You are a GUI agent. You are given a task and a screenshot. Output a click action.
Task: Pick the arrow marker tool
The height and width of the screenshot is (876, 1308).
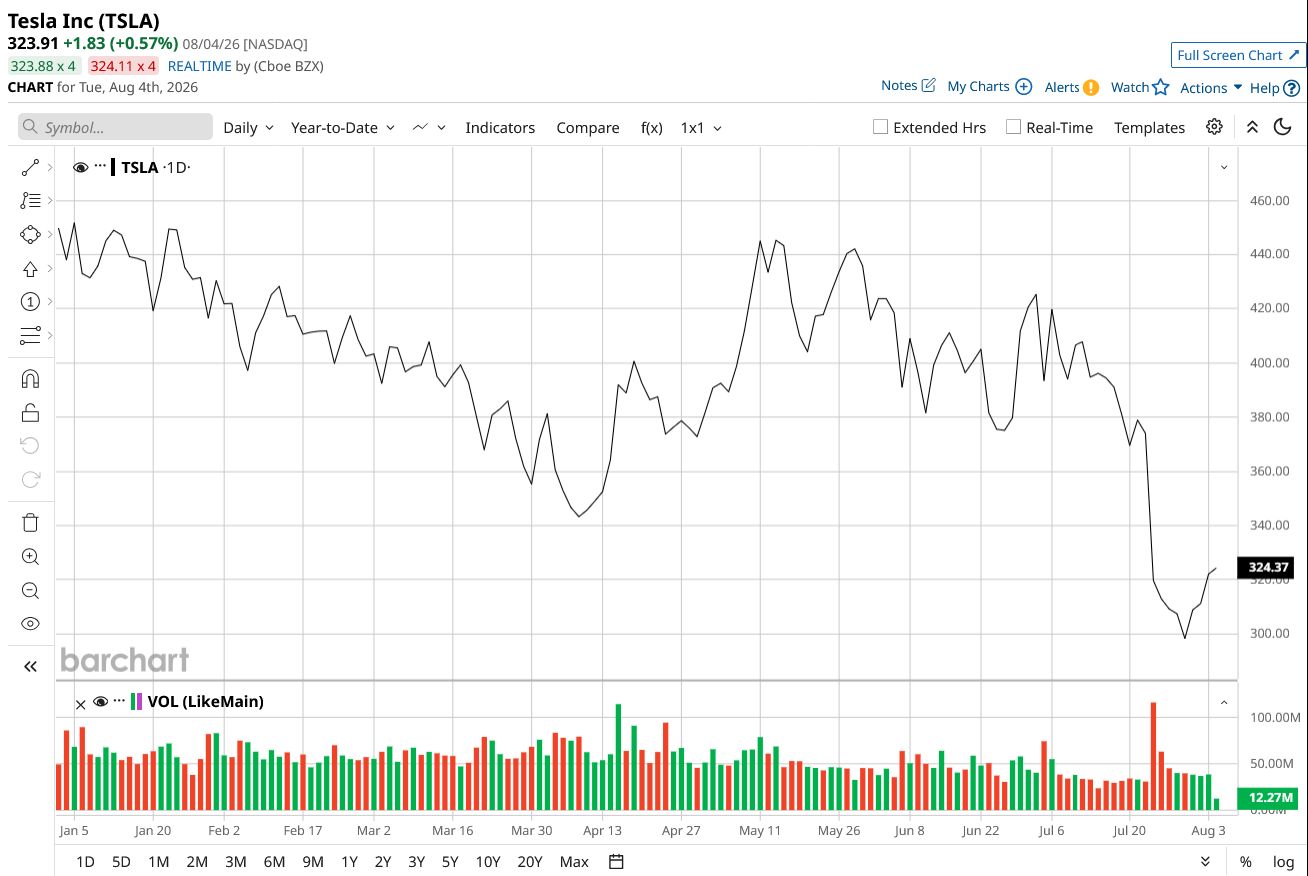(x=30, y=268)
